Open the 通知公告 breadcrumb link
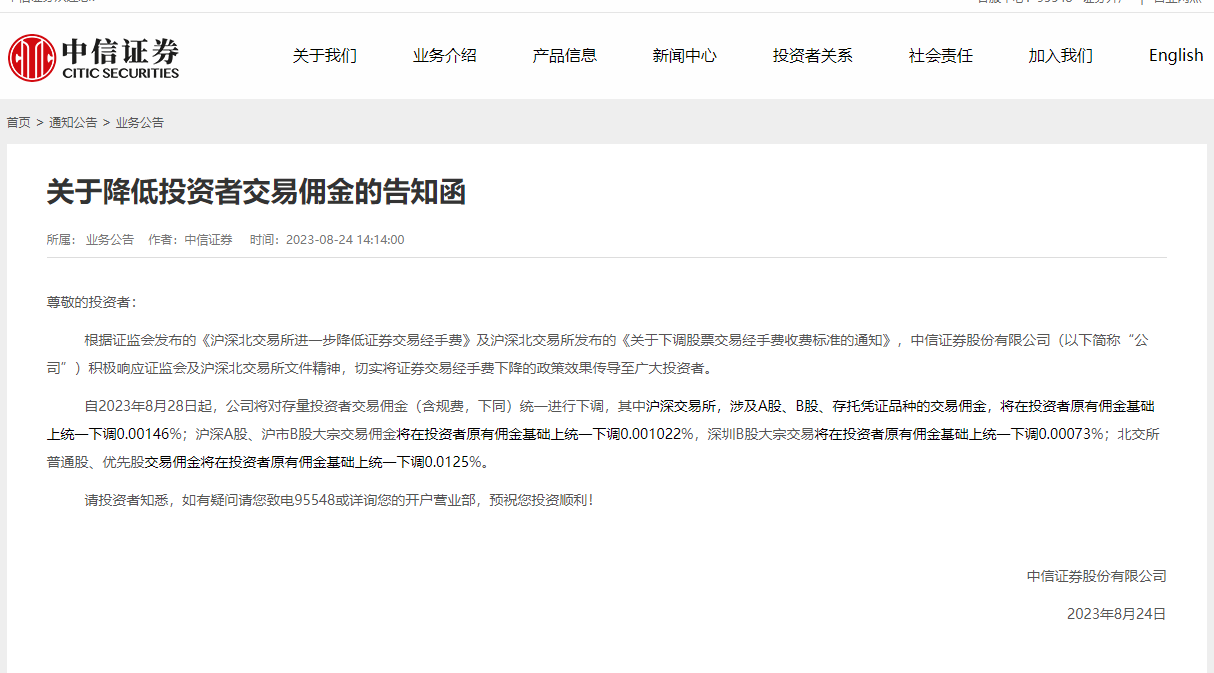 point(73,123)
